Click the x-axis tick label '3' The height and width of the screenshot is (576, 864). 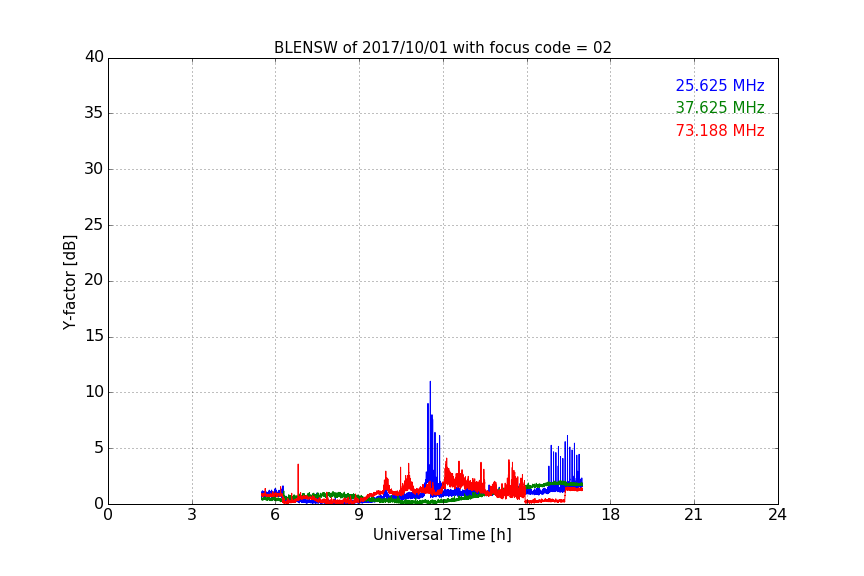tap(192, 515)
